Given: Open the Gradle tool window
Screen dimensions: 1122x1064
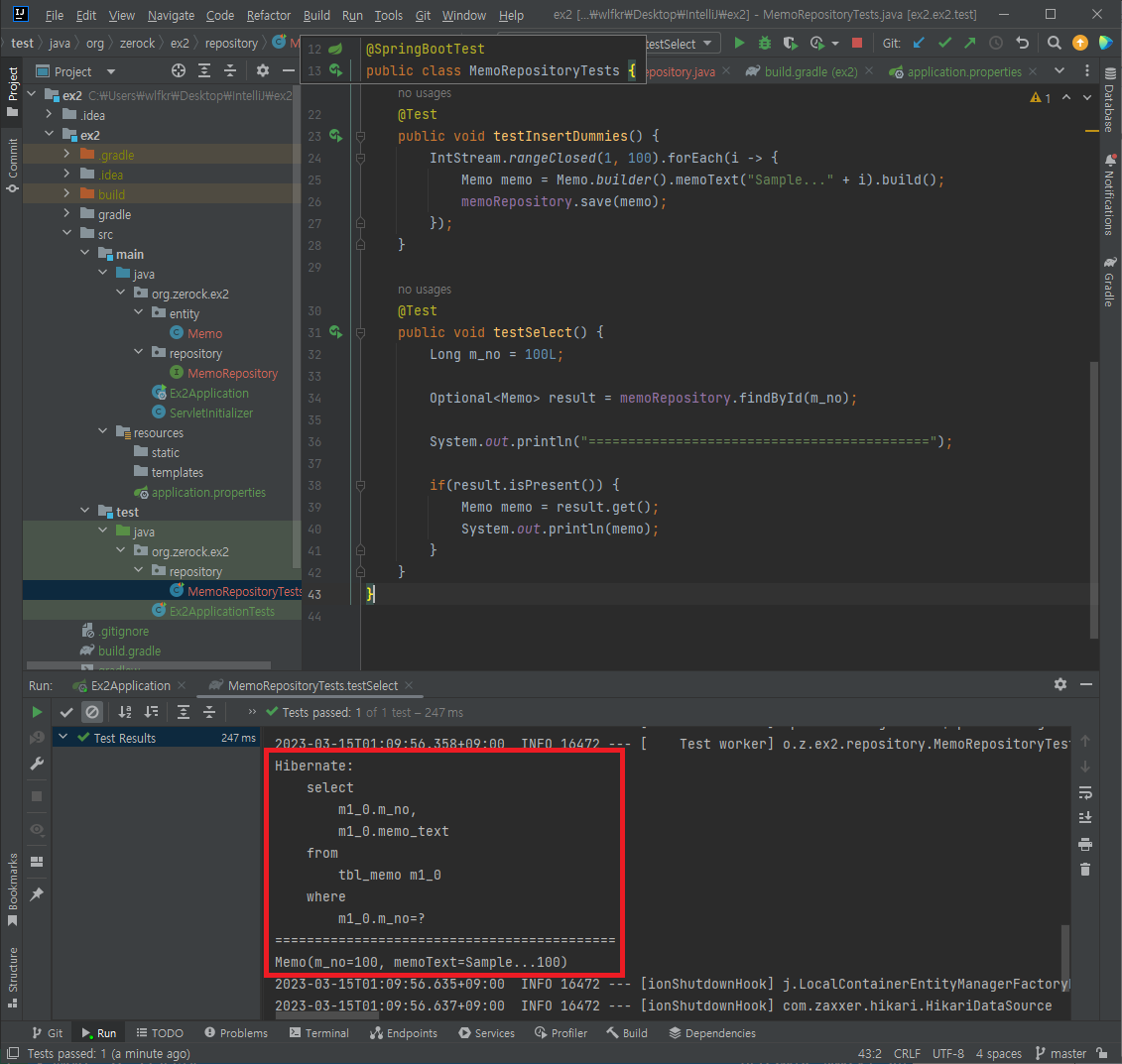Looking at the screenshot, I should (1109, 282).
